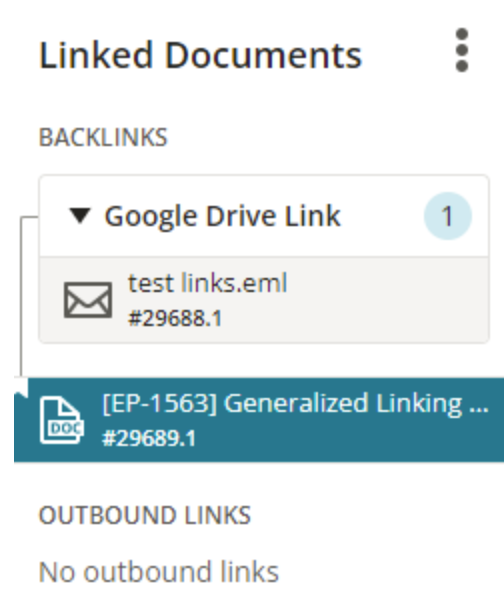Viewport: 504px width, 614px height.
Task: Click the highlighted teal document row
Action: tap(259, 420)
